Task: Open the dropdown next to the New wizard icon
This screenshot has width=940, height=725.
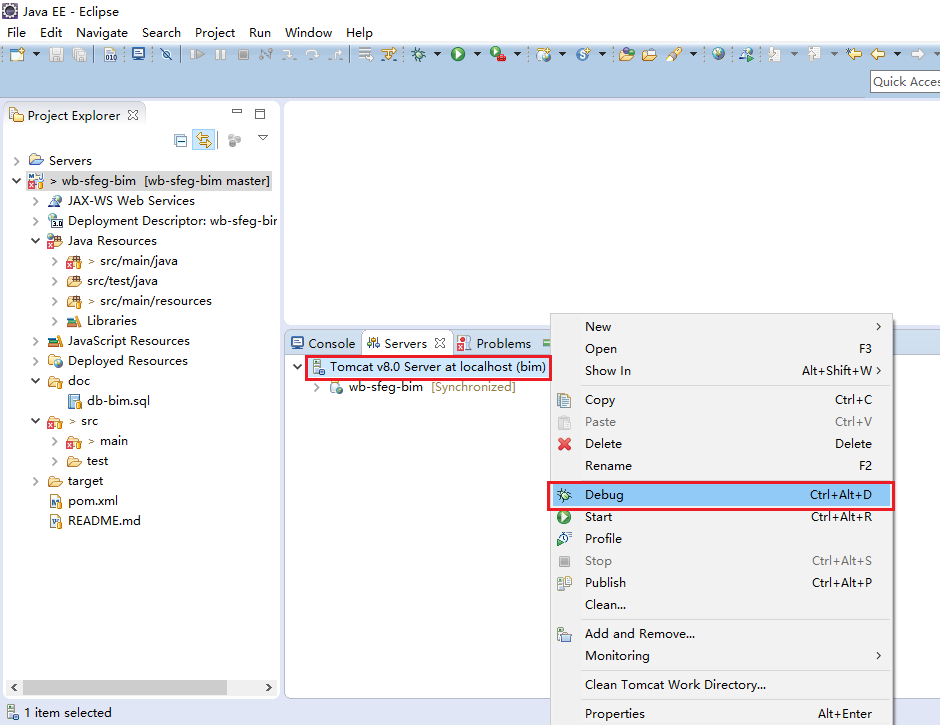Action: pyautogui.click(x=36, y=55)
